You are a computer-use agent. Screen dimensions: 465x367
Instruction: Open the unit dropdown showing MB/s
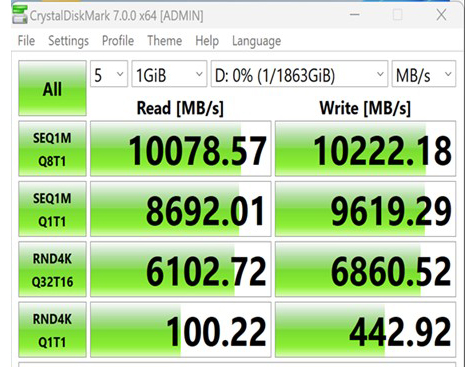[424, 74]
